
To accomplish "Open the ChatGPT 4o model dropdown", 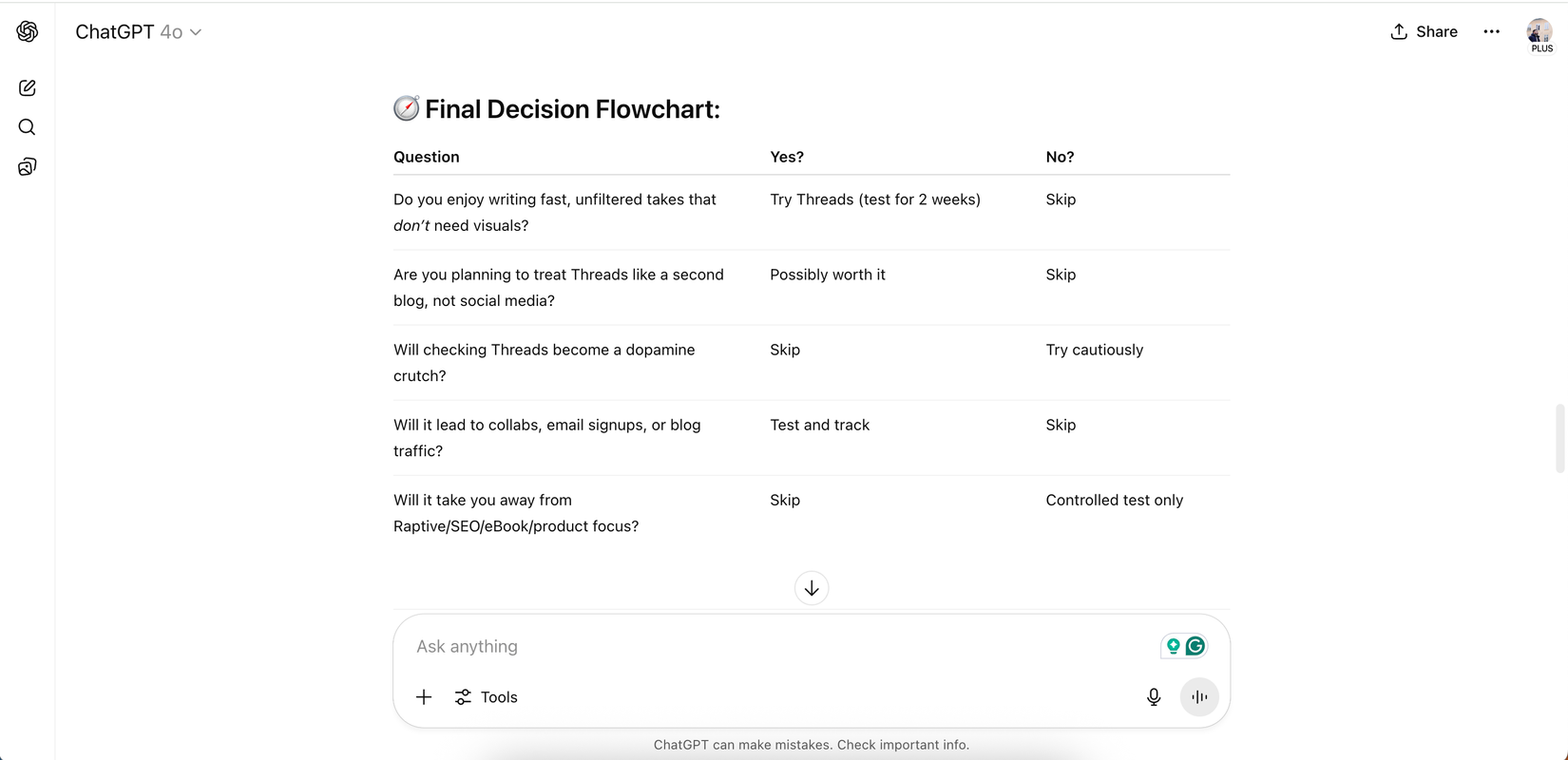I will (139, 32).
